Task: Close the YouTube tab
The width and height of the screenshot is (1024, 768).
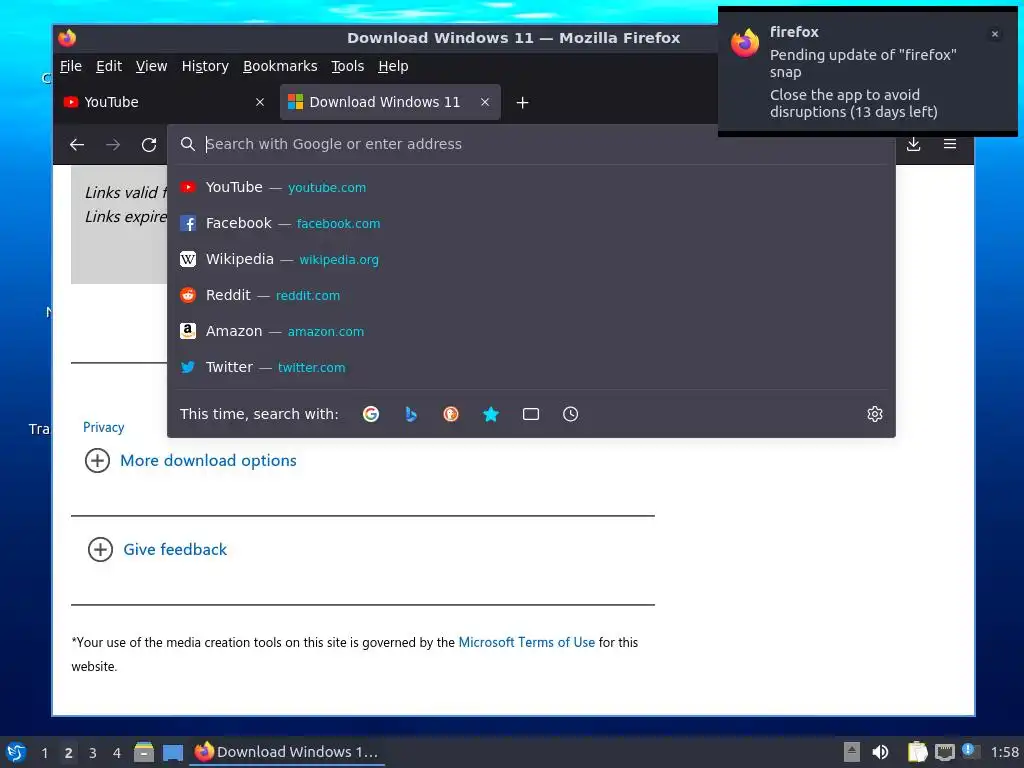Action: point(260,102)
